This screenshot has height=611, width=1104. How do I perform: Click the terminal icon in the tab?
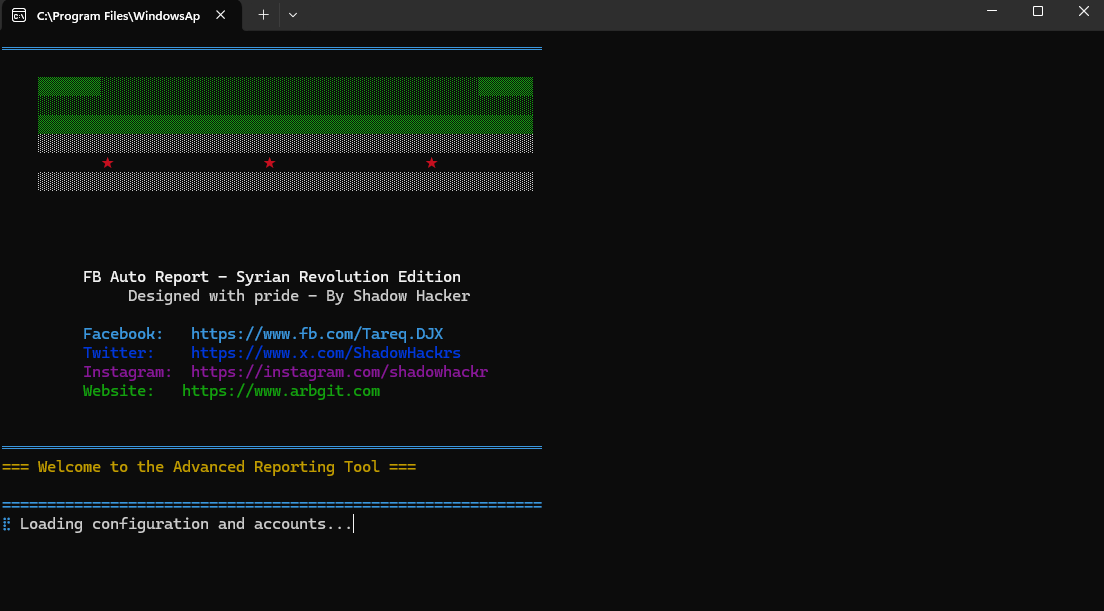click(x=19, y=15)
